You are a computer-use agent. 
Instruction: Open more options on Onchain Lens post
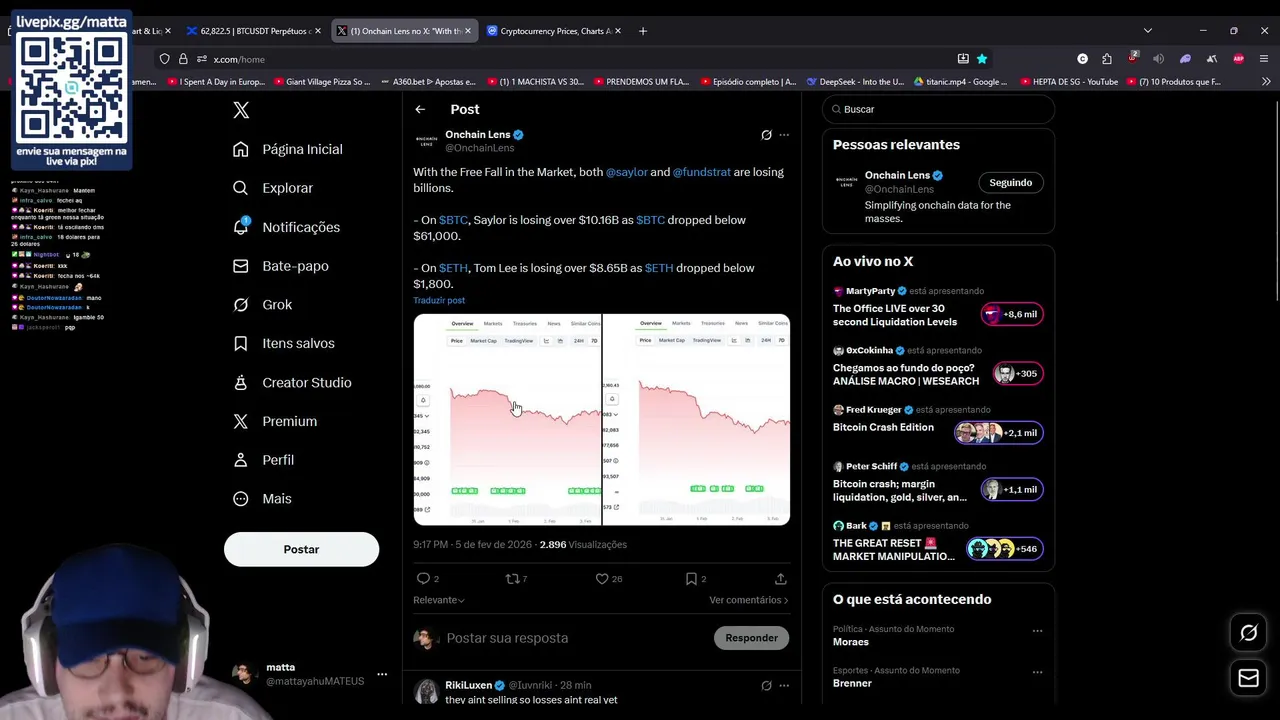click(784, 135)
